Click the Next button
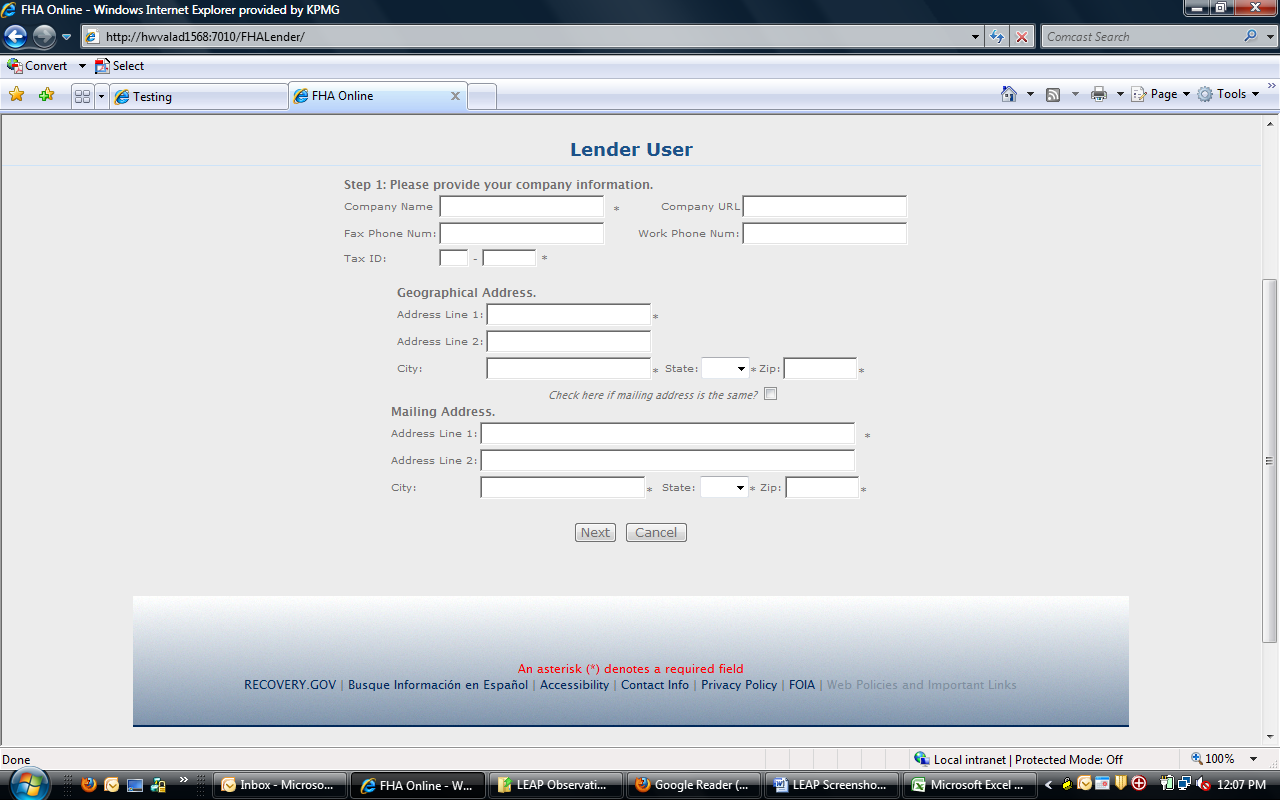1280x800 pixels. click(x=595, y=533)
